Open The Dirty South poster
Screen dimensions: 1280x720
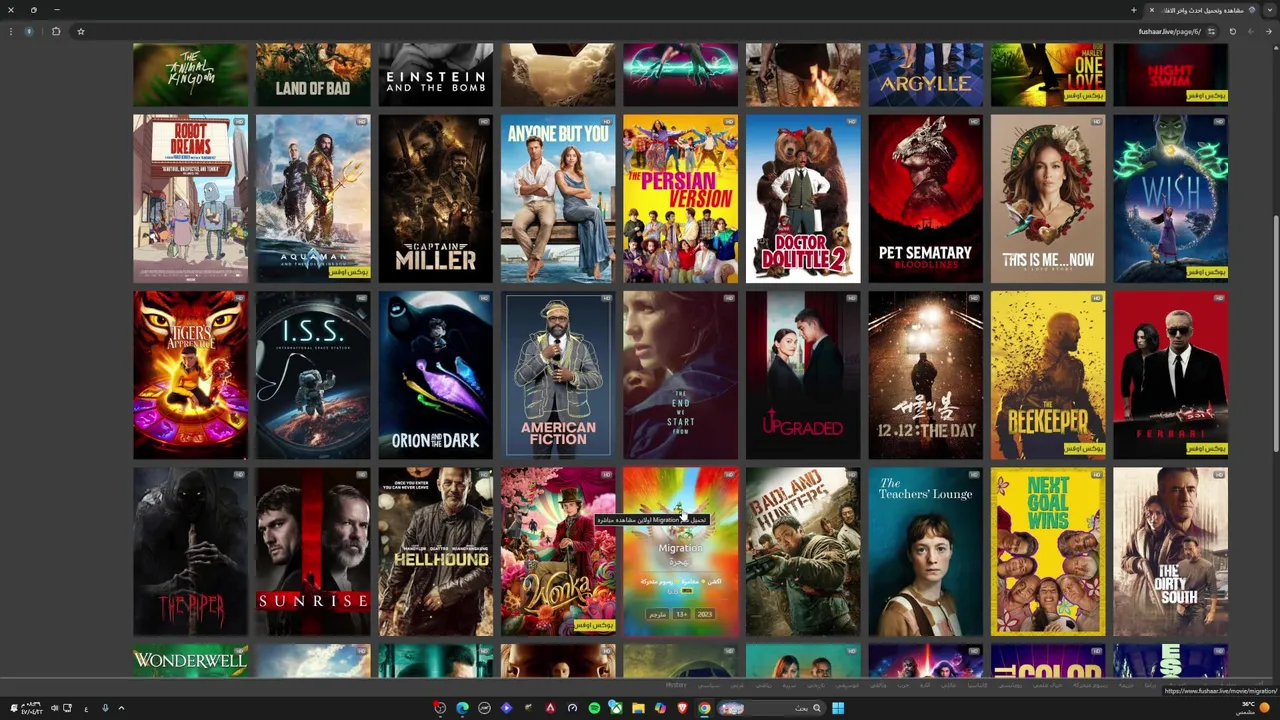pos(1171,552)
